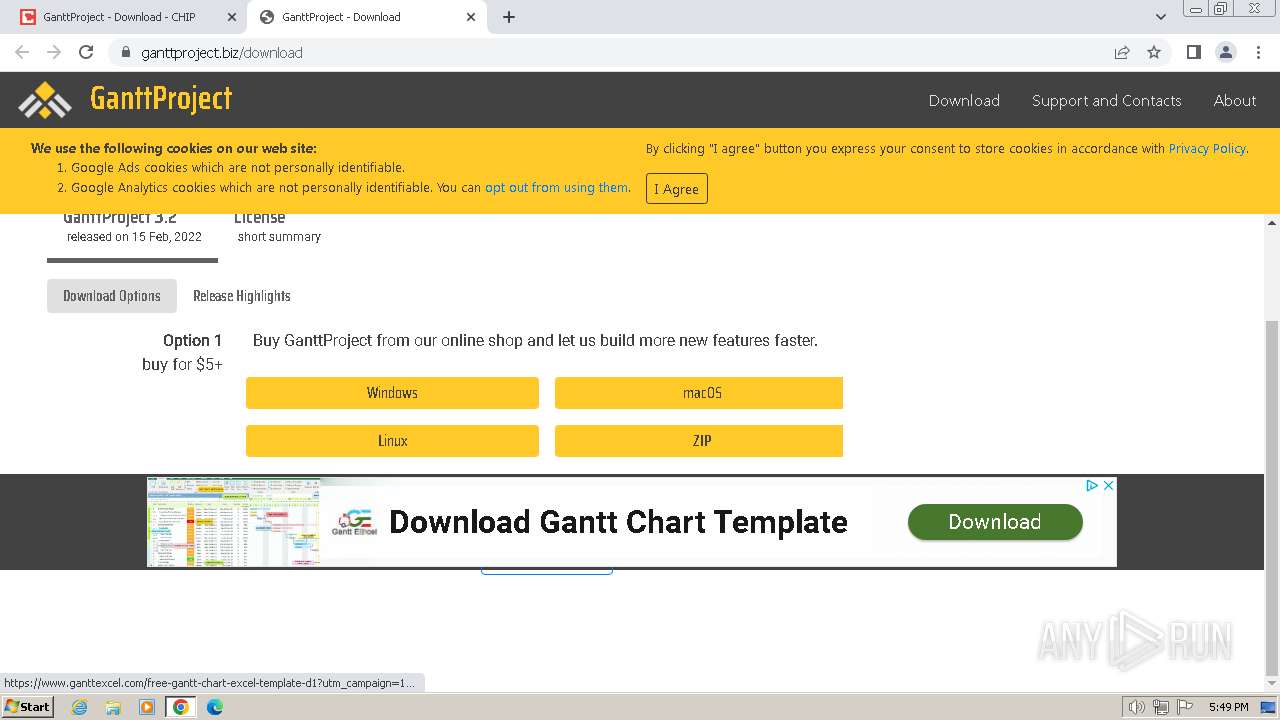Click Download Gantt Chart Template ad text
1280x720 pixels.
tap(618, 522)
